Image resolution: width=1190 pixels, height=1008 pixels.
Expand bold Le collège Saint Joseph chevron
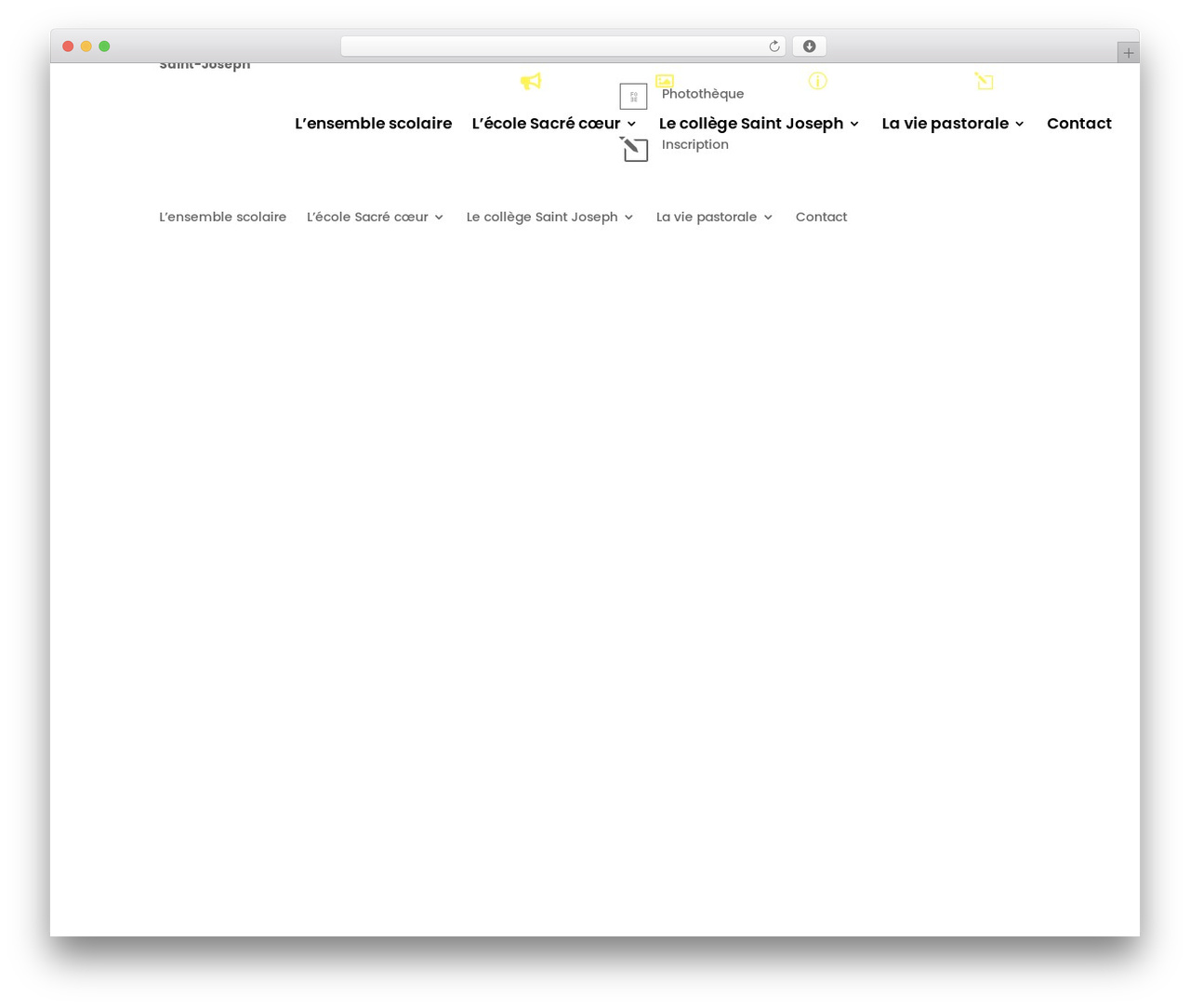pos(854,124)
